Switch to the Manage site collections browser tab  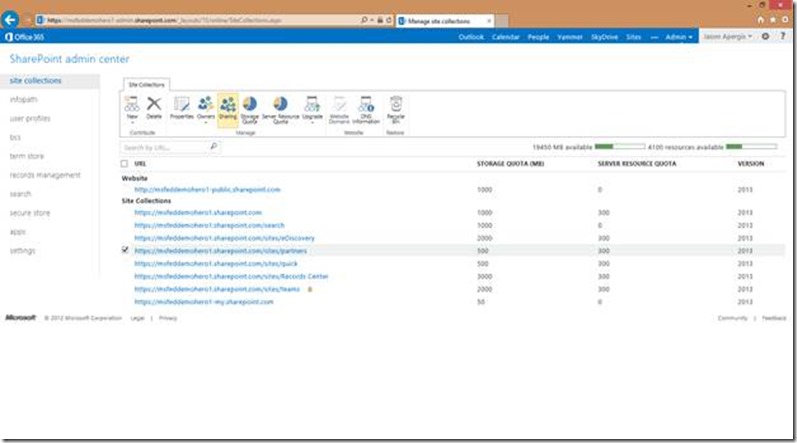pos(445,21)
